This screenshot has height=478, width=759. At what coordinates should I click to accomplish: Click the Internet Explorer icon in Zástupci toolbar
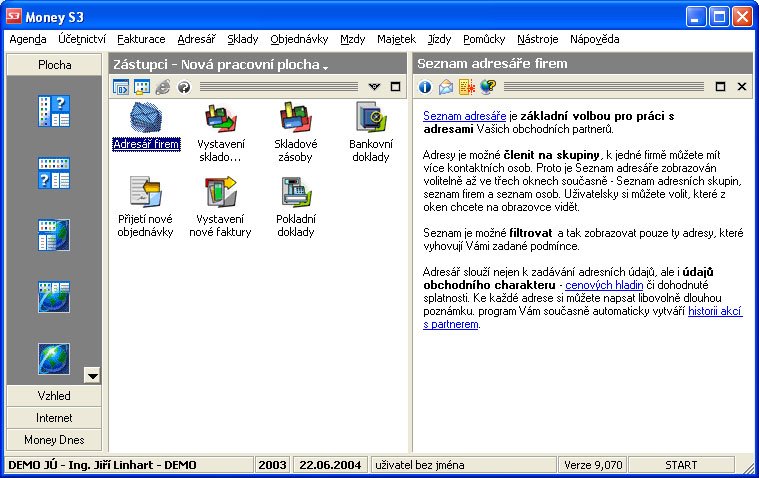click(163, 87)
